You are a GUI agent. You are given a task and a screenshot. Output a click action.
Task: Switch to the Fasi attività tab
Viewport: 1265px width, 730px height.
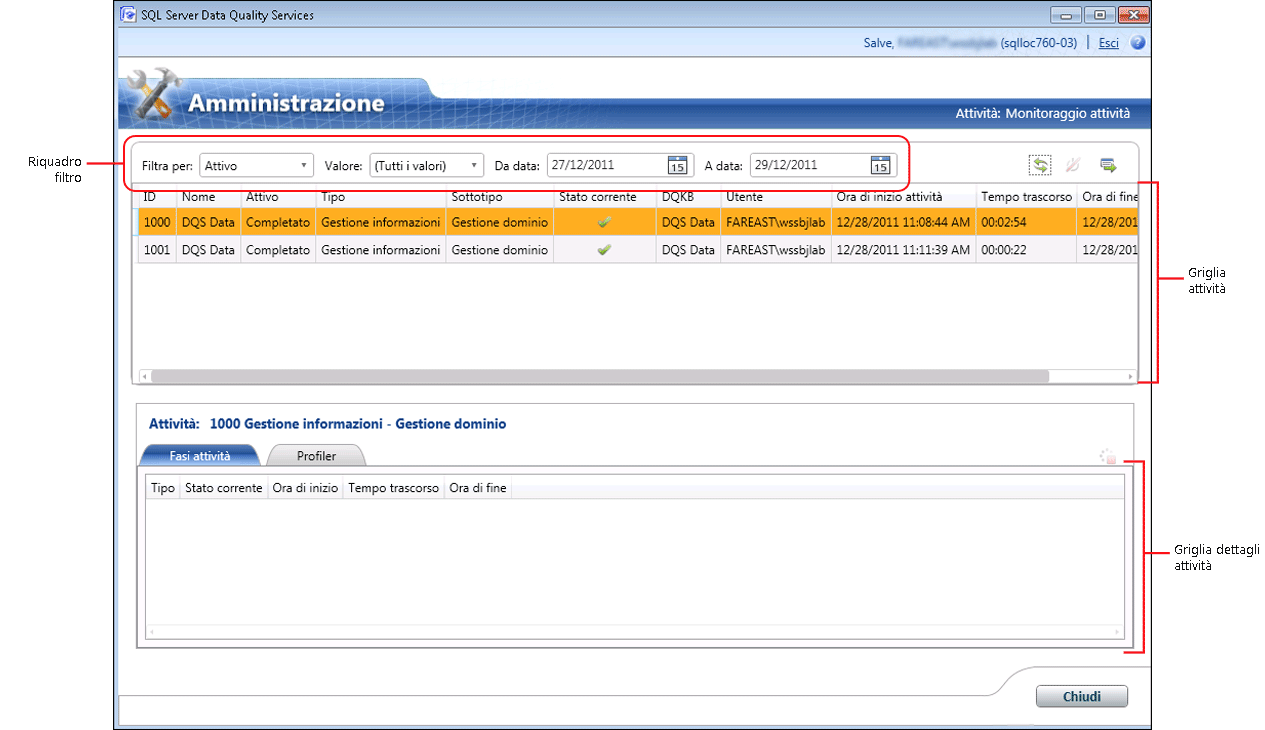[x=200, y=456]
